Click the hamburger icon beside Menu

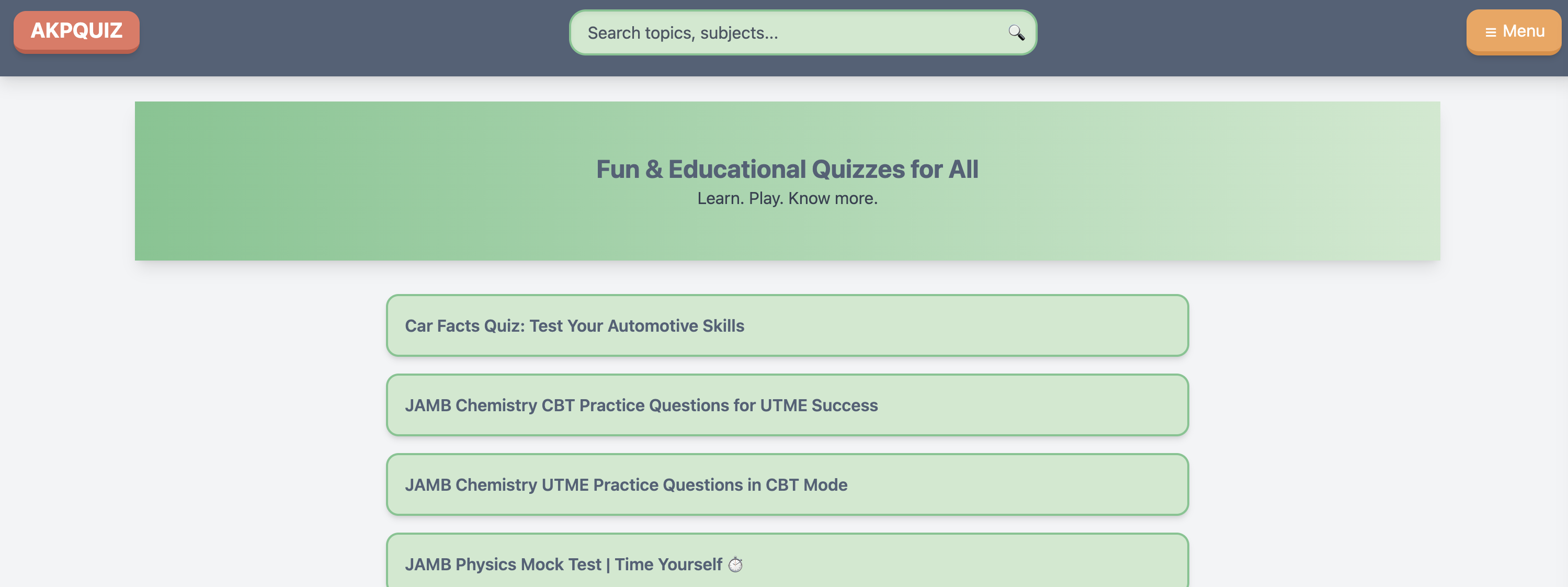1491,32
